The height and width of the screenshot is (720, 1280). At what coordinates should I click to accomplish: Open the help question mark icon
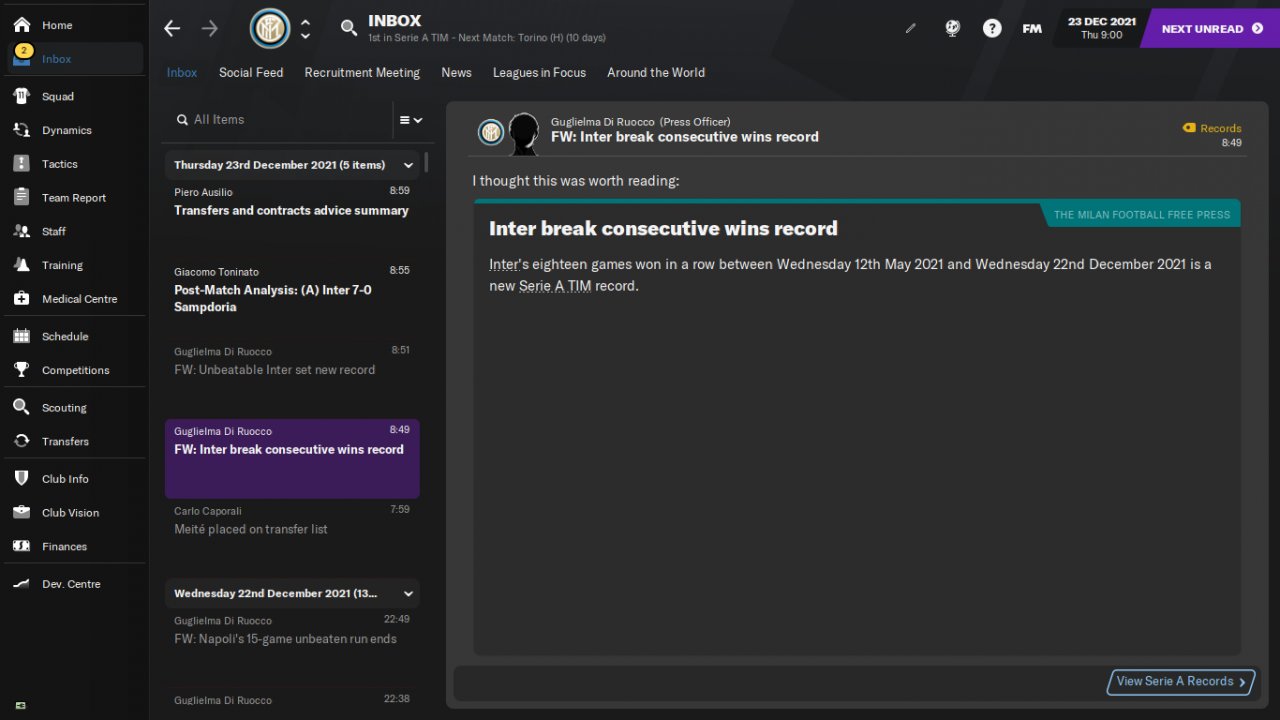tap(991, 28)
